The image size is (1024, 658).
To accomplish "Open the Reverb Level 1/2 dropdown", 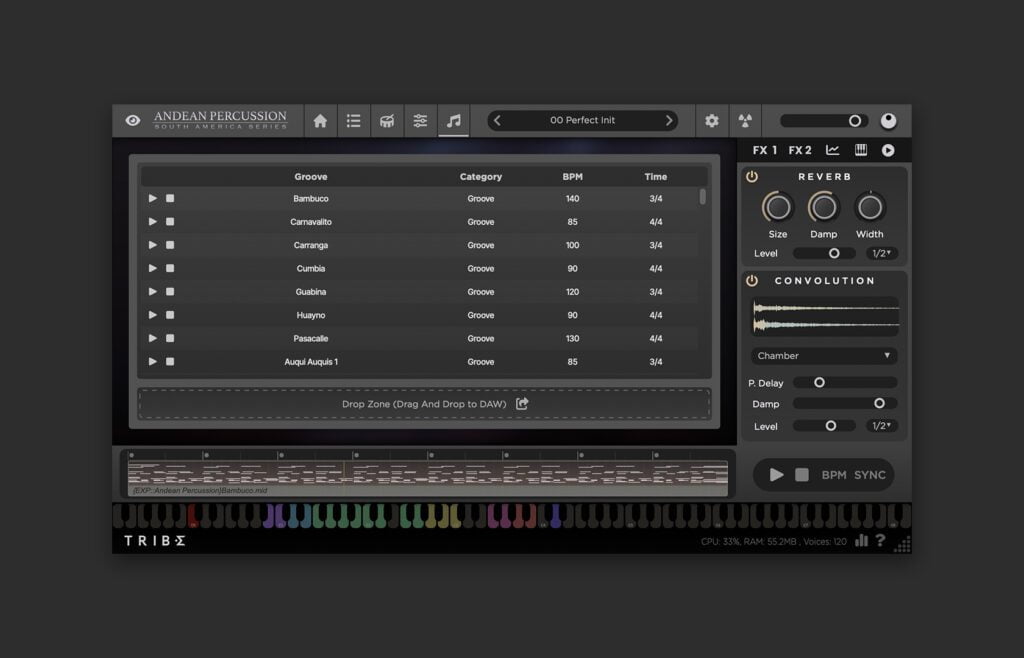I will click(x=881, y=253).
